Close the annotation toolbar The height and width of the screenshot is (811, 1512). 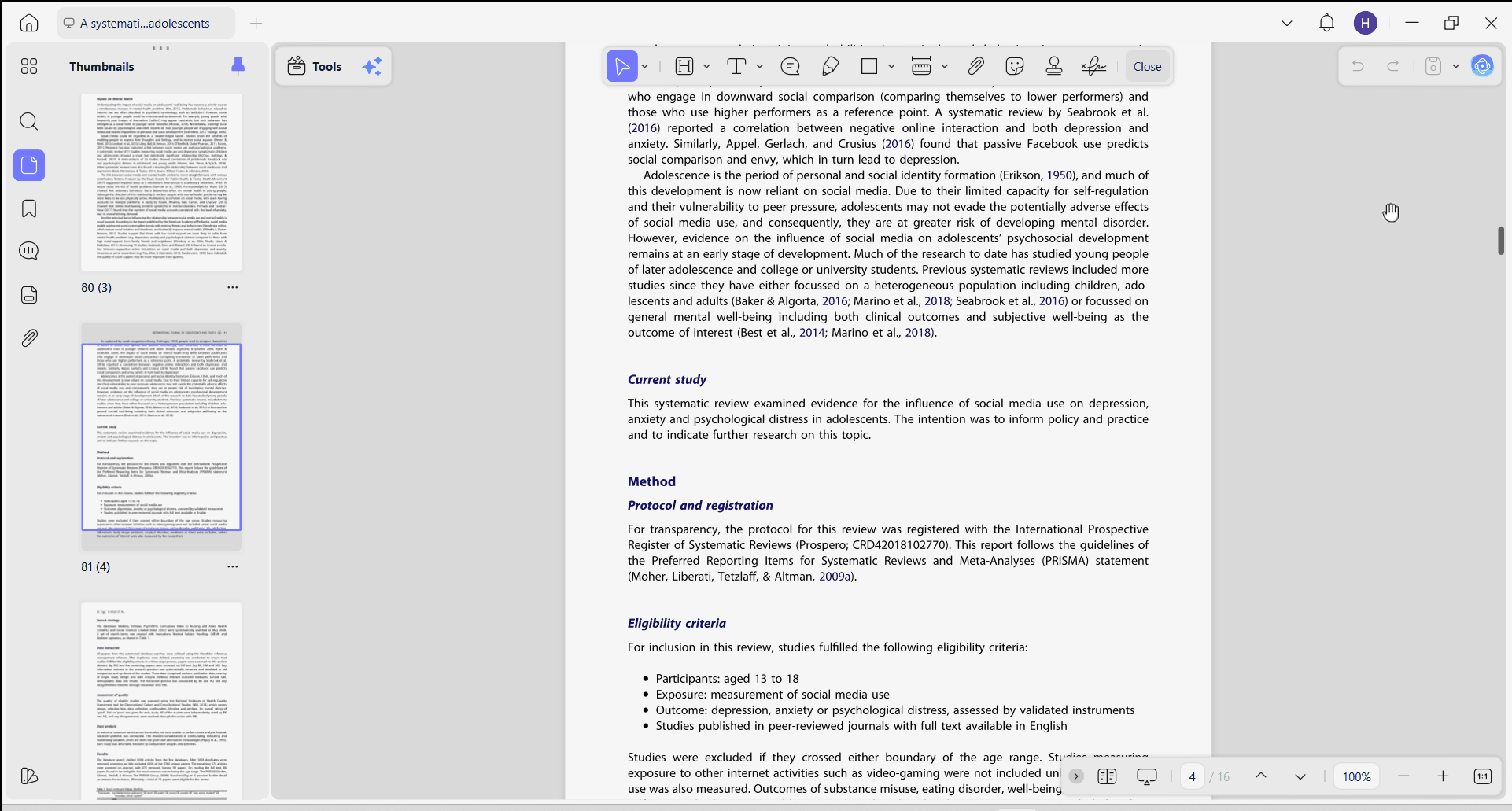pyautogui.click(x=1147, y=66)
